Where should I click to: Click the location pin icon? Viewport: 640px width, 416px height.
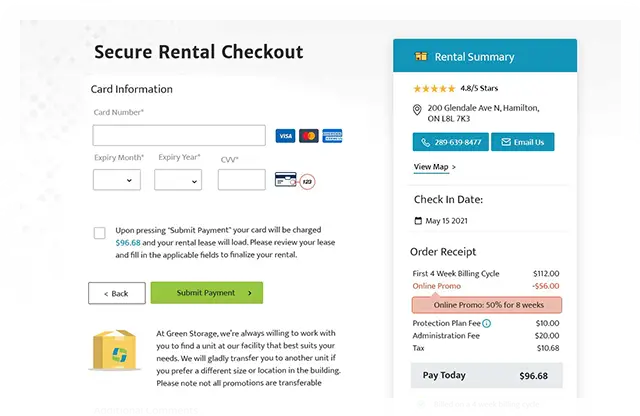tap(418, 111)
